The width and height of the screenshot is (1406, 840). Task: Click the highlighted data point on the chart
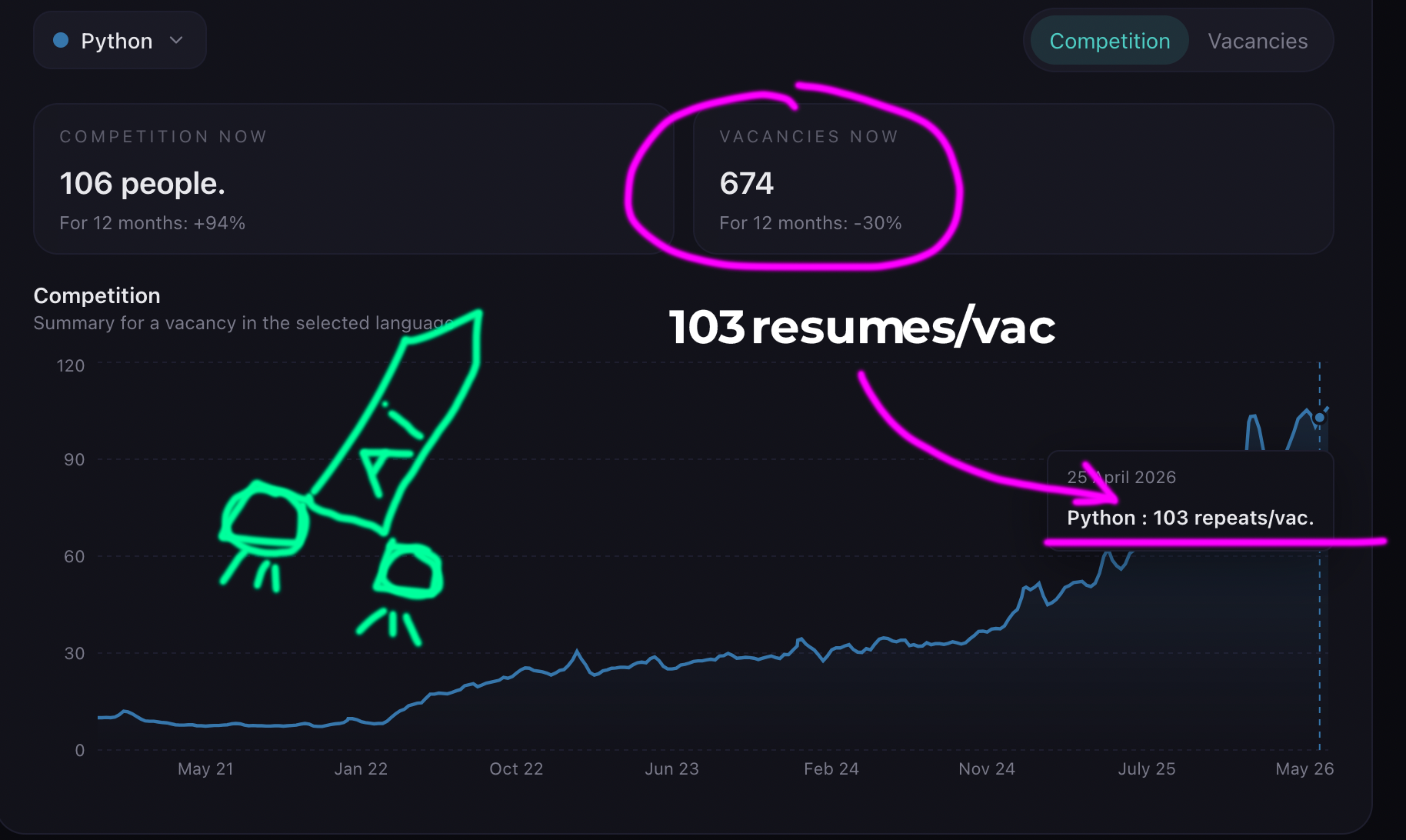pyautogui.click(x=1320, y=418)
